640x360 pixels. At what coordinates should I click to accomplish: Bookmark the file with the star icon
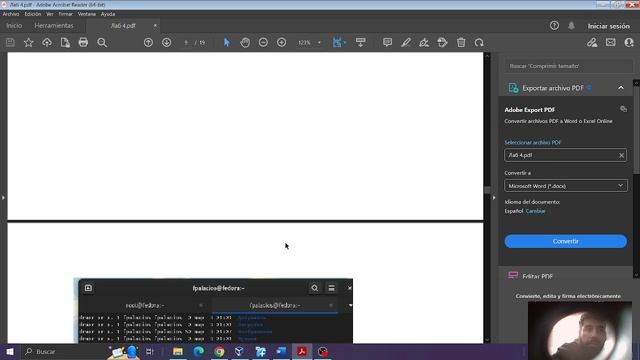point(29,42)
